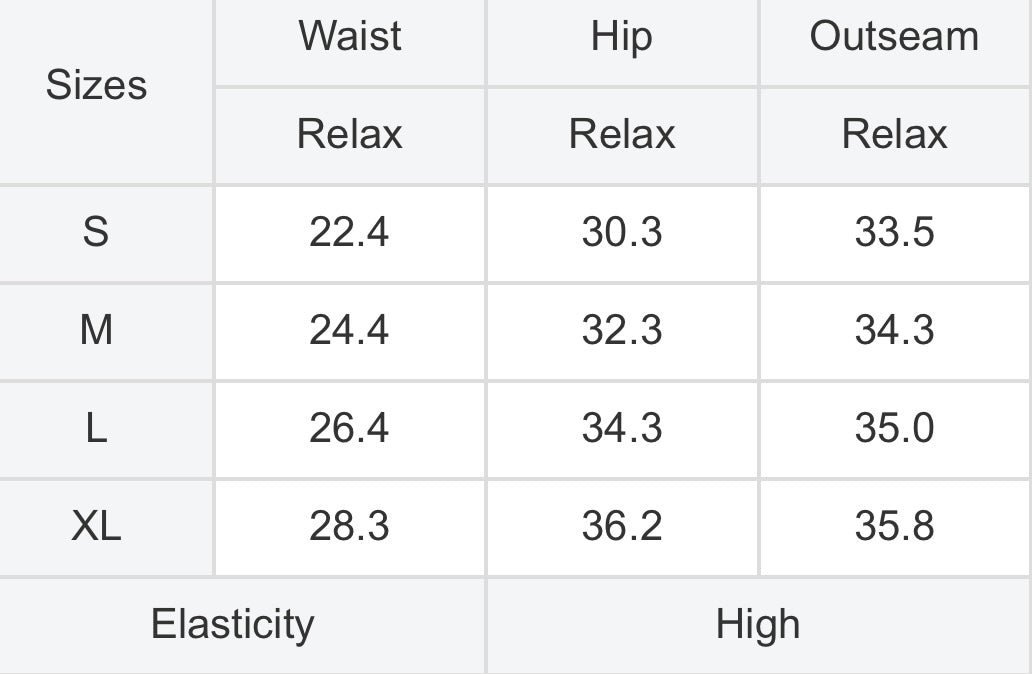Select the S size row label
The height and width of the screenshot is (674, 1032).
[x=96, y=232]
